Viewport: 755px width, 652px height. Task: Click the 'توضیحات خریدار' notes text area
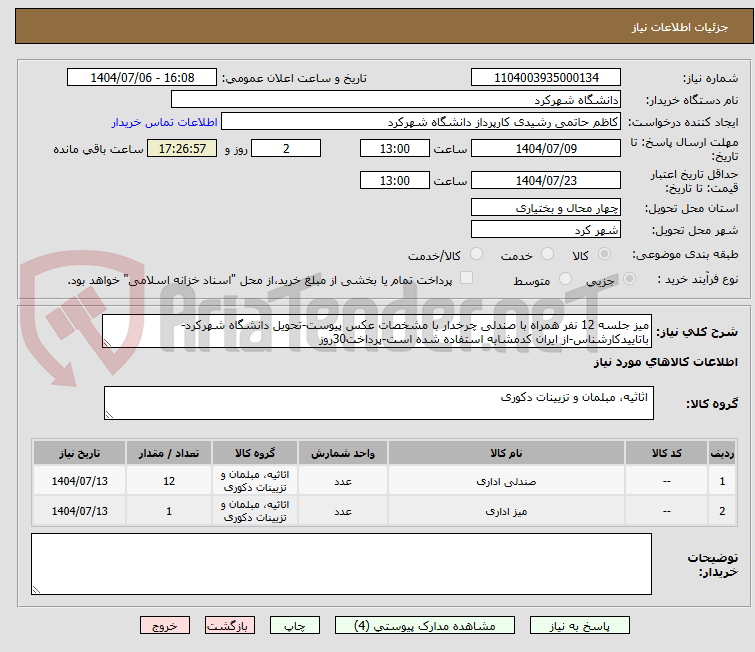click(341, 563)
